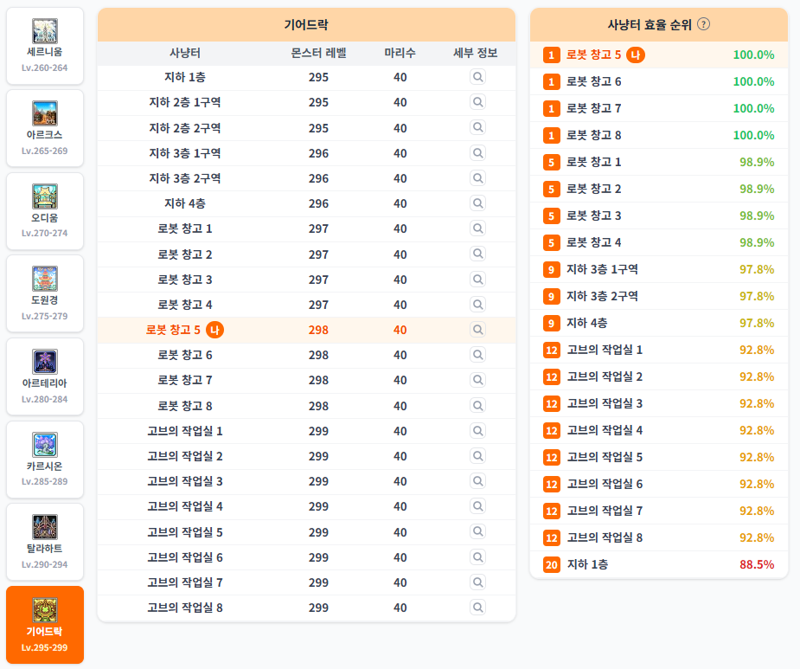Image resolution: width=800 pixels, height=669 pixels.
Task: Select the 세르니움 Lv.260-264 region tab
Action: click(x=45, y=46)
